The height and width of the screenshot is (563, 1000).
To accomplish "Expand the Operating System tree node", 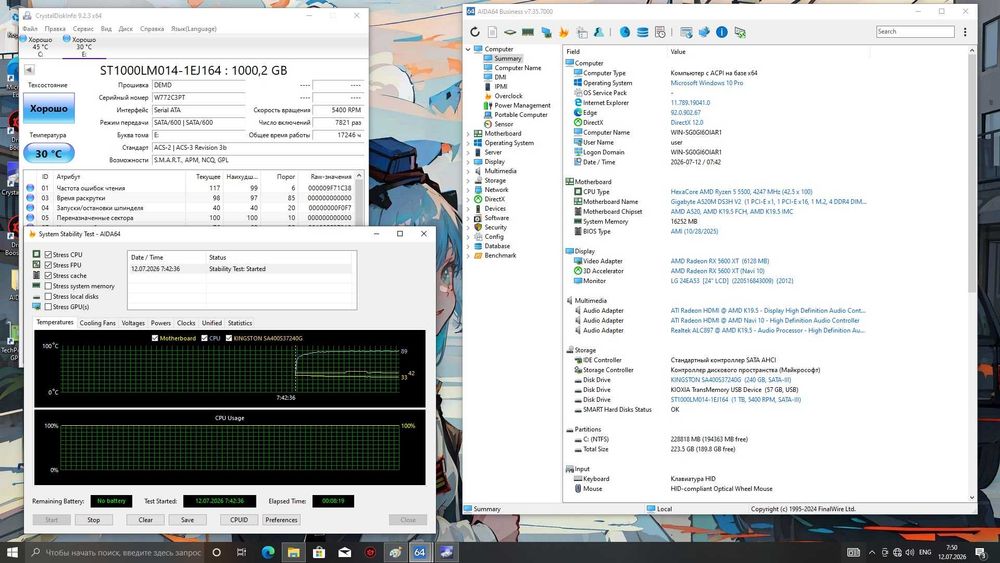I will [467, 143].
